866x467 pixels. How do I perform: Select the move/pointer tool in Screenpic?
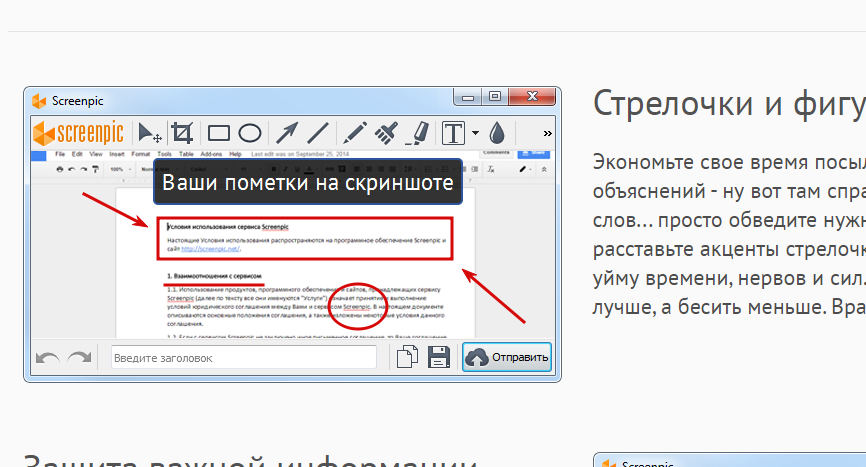pyautogui.click(x=149, y=133)
